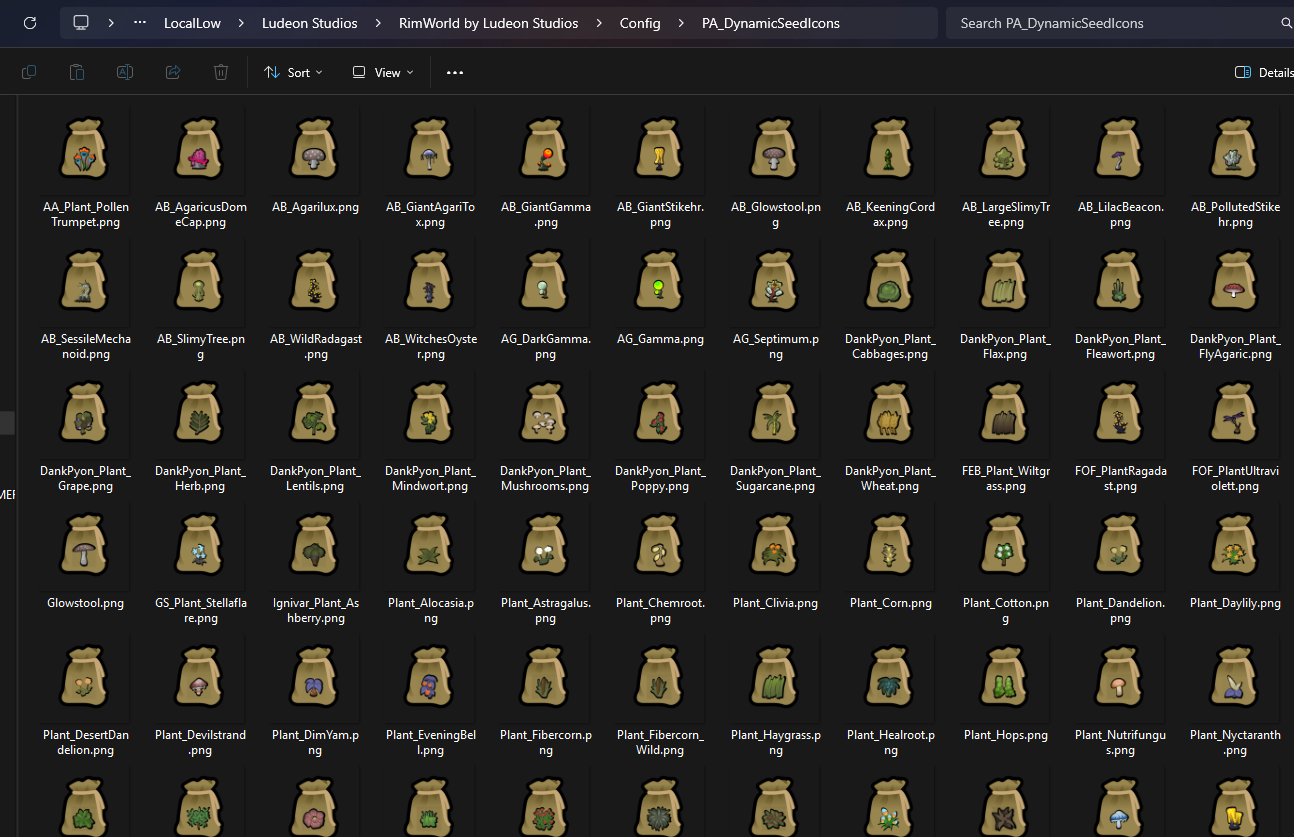Viewport: 1294px width, 837px height.
Task: Click the DankPyon_Plant_Poppy.png file name
Action: point(660,478)
